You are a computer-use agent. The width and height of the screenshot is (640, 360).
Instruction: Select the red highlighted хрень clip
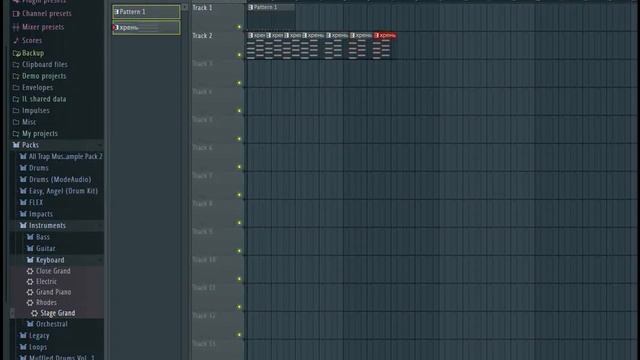tap(385, 36)
